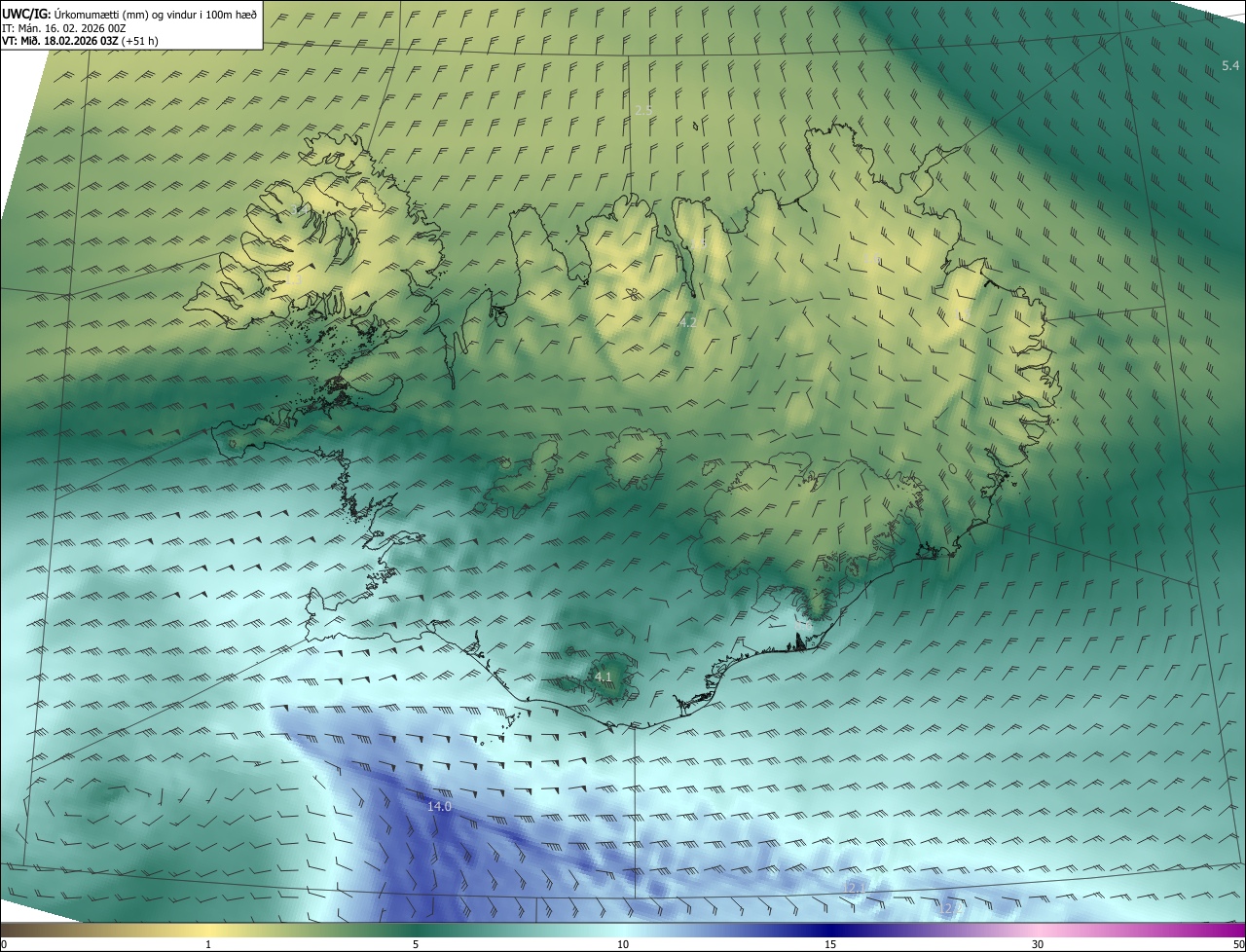Image resolution: width=1246 pixels, height=952 pixels.
Task: Click the 'UWC/IG: Úrkomumætti' title line
Action: point(129,14)
